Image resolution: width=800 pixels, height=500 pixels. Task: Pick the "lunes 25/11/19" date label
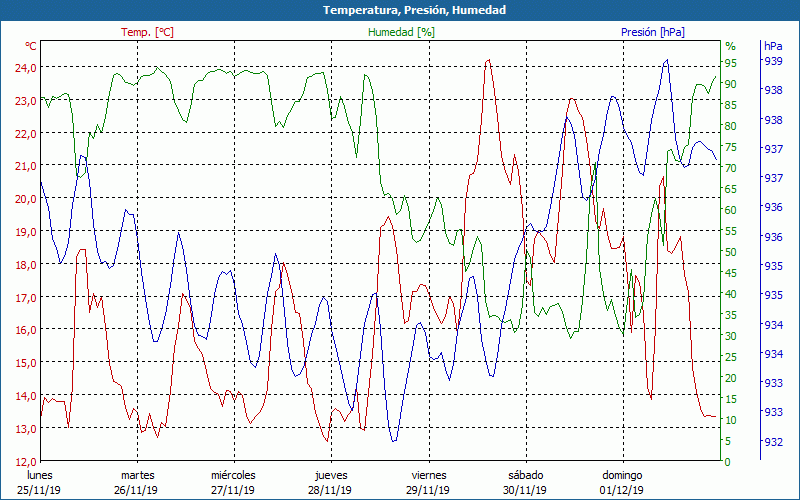40,482
